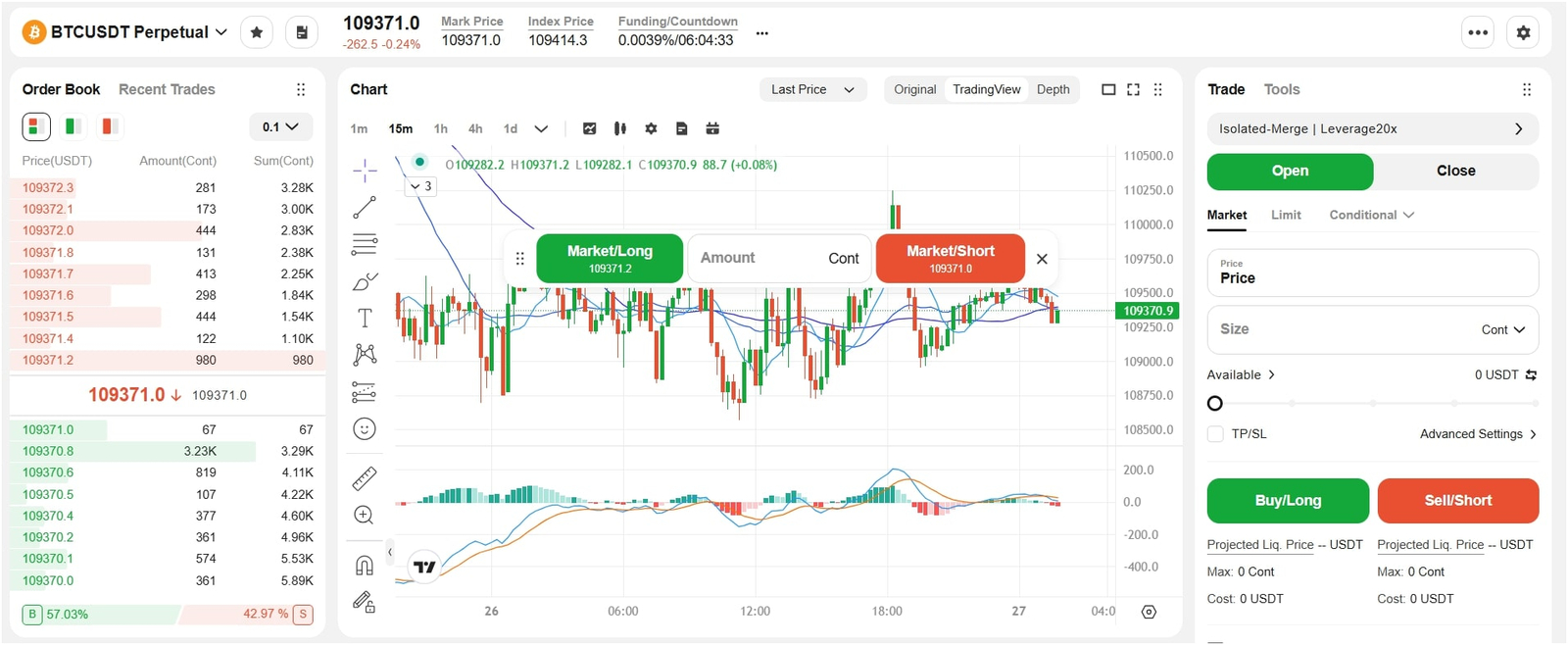
Task: Click the position size slider handle
Action: coord(1215,403)
